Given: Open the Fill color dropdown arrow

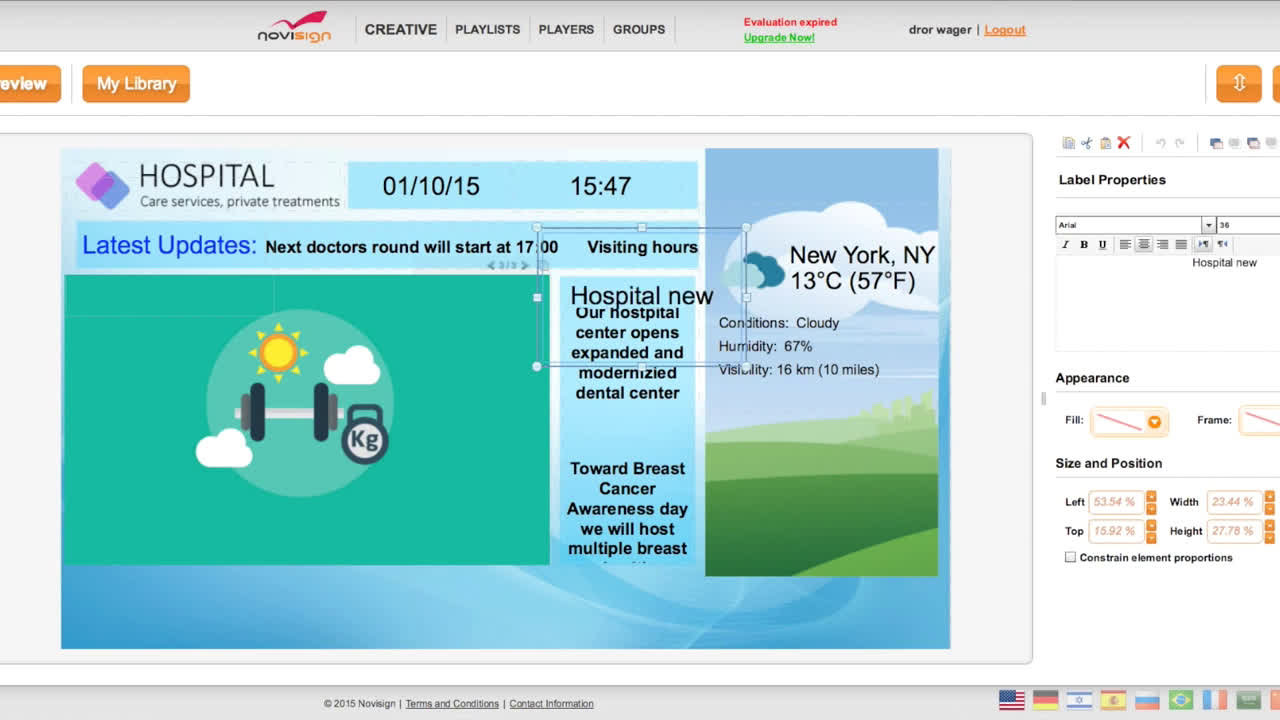Looking at the screenshot, I should (x=1154, y=422).
